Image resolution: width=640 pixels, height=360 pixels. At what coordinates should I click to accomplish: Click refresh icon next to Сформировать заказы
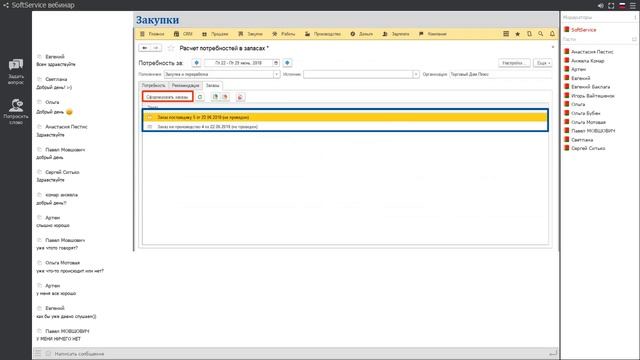(200, 97)
